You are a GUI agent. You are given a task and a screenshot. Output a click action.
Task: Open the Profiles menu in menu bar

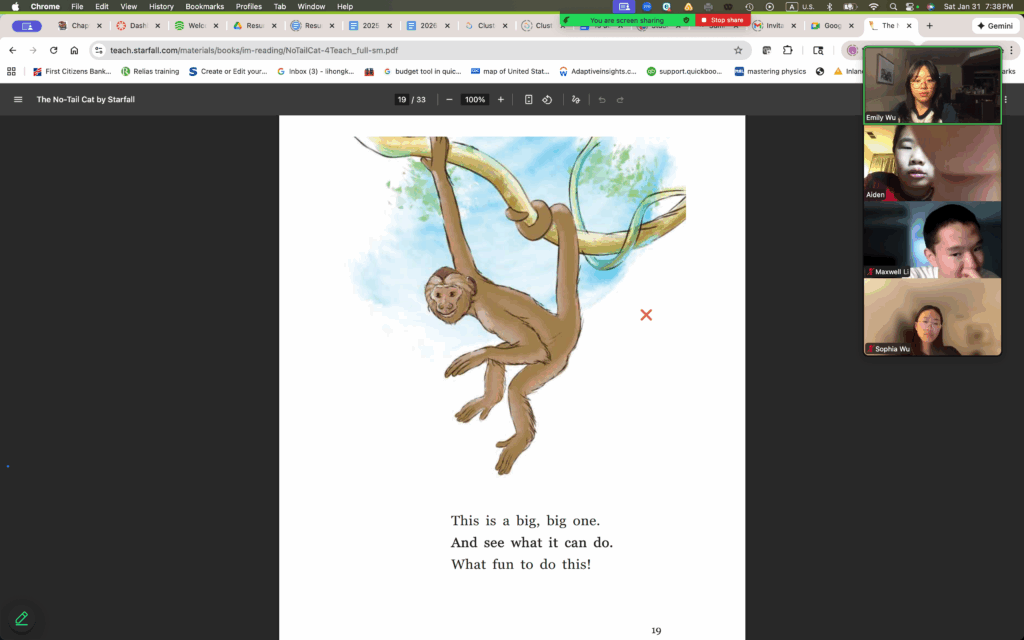(x=249, y=6)
